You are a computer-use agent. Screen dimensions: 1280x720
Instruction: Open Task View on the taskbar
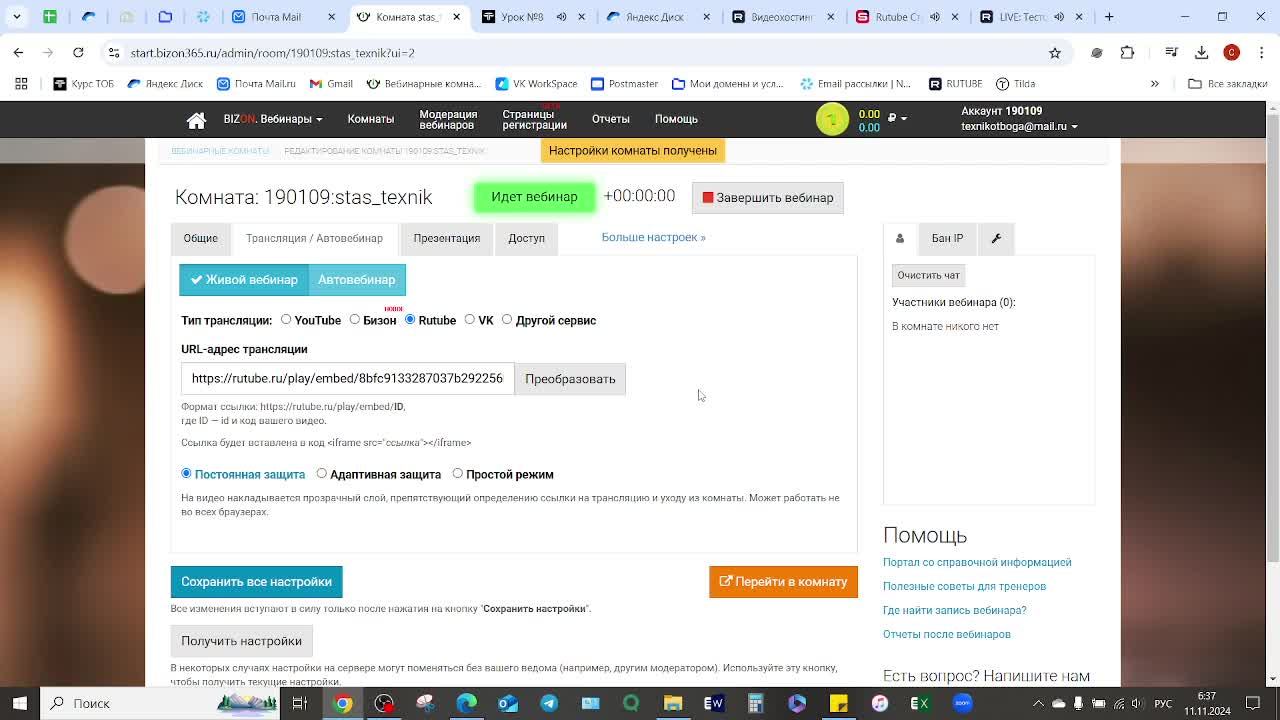coord(299,703)
